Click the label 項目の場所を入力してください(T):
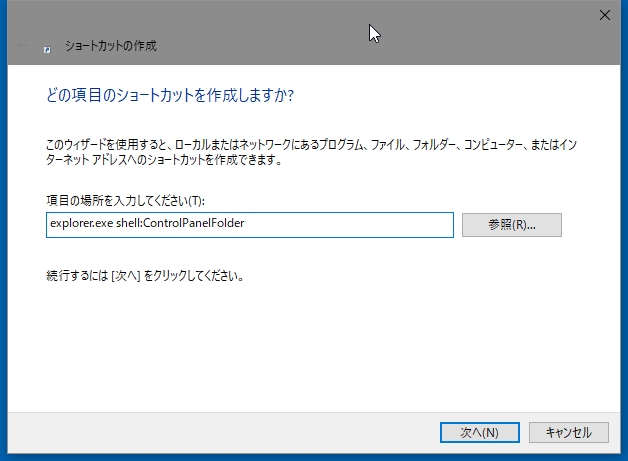The height and width of the screenshot is (461, 628). click(x=125, y=200)
